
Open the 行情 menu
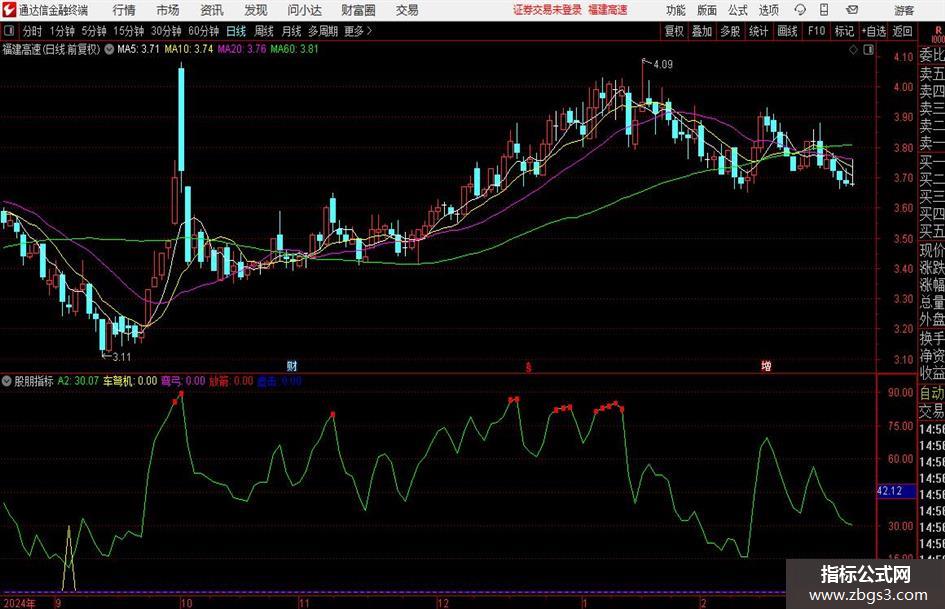pos(124,10)
